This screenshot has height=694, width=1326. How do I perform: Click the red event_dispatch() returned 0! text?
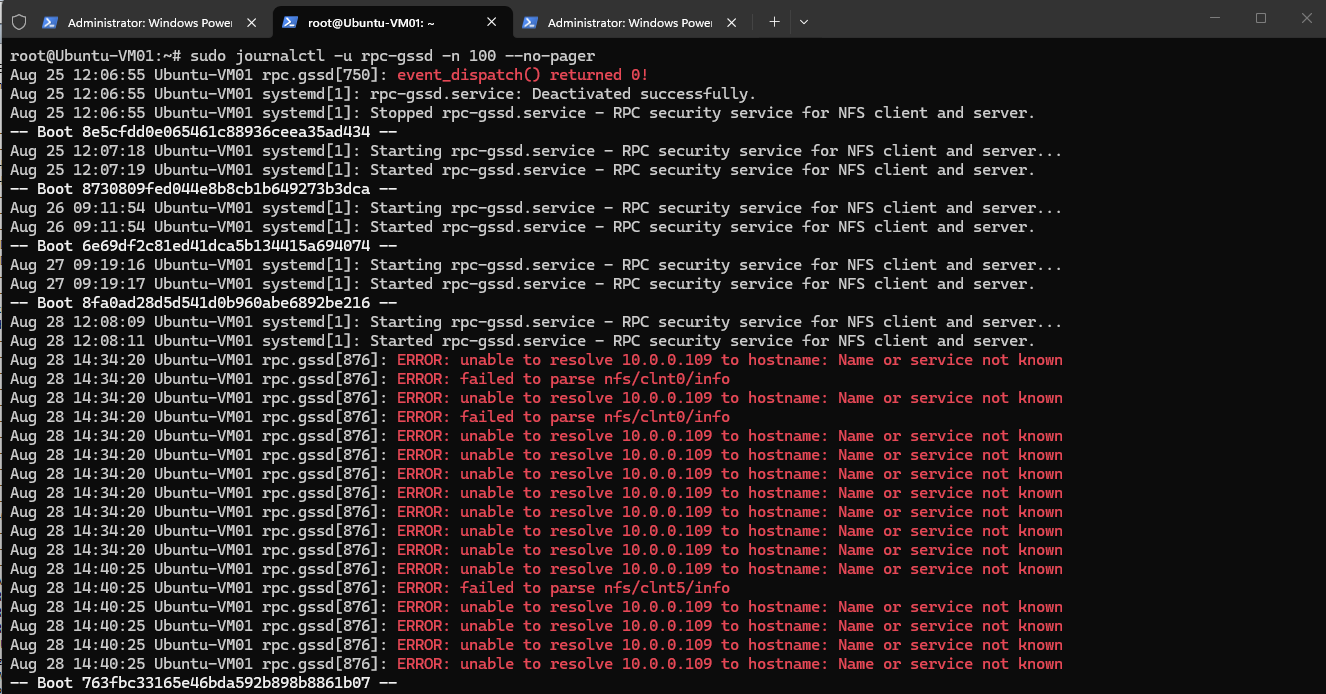point(523,75)
